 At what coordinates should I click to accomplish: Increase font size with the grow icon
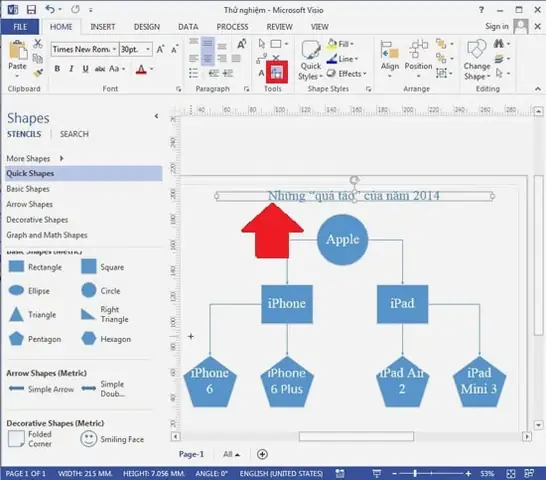tap(160, 49)
